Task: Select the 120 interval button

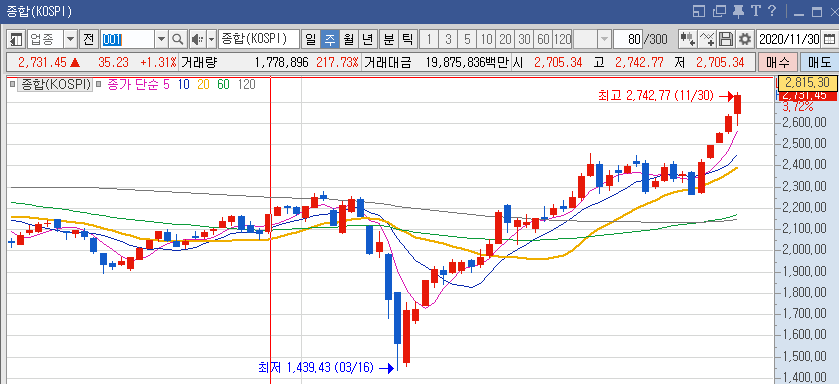Action: click(x=562, y=39)
